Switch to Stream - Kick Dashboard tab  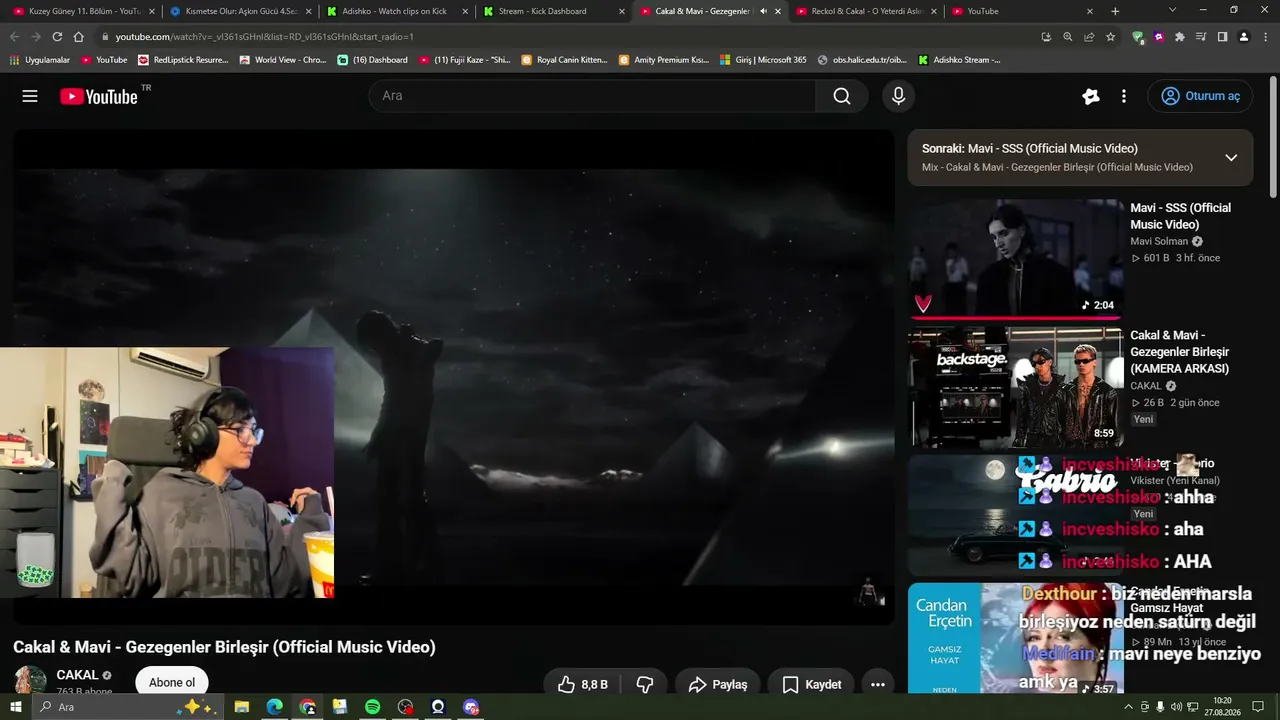(x=552, y=11)
